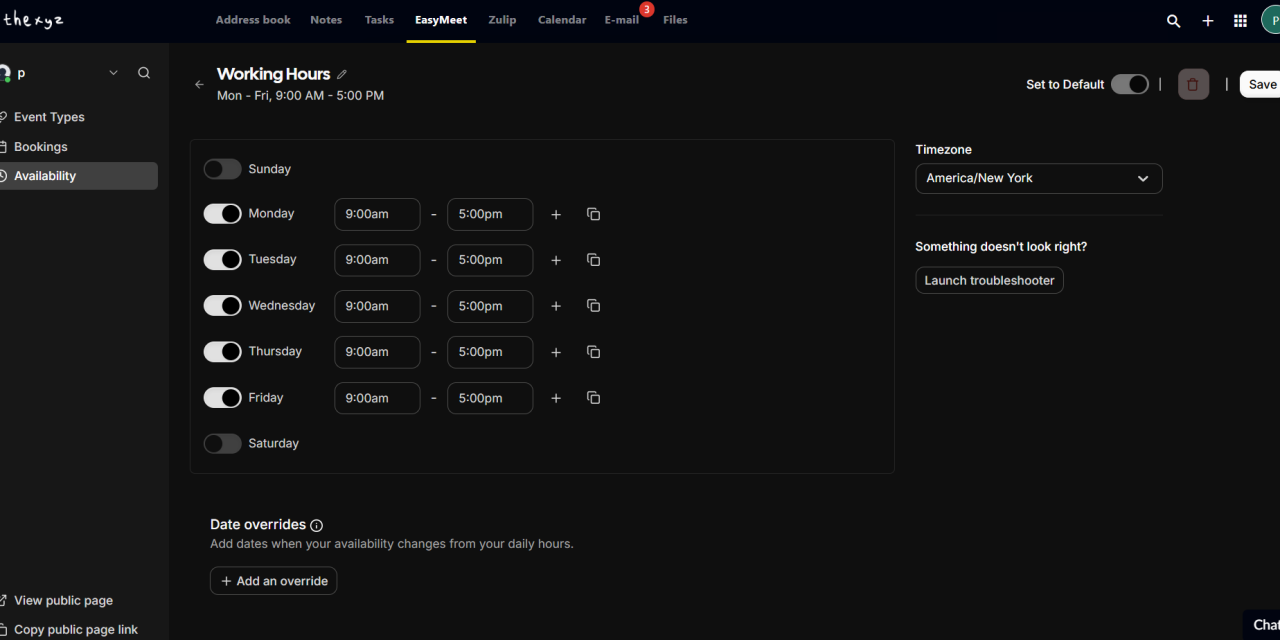
Task: Click the Launch troubleshooter button
Action: tap(988, 280)
